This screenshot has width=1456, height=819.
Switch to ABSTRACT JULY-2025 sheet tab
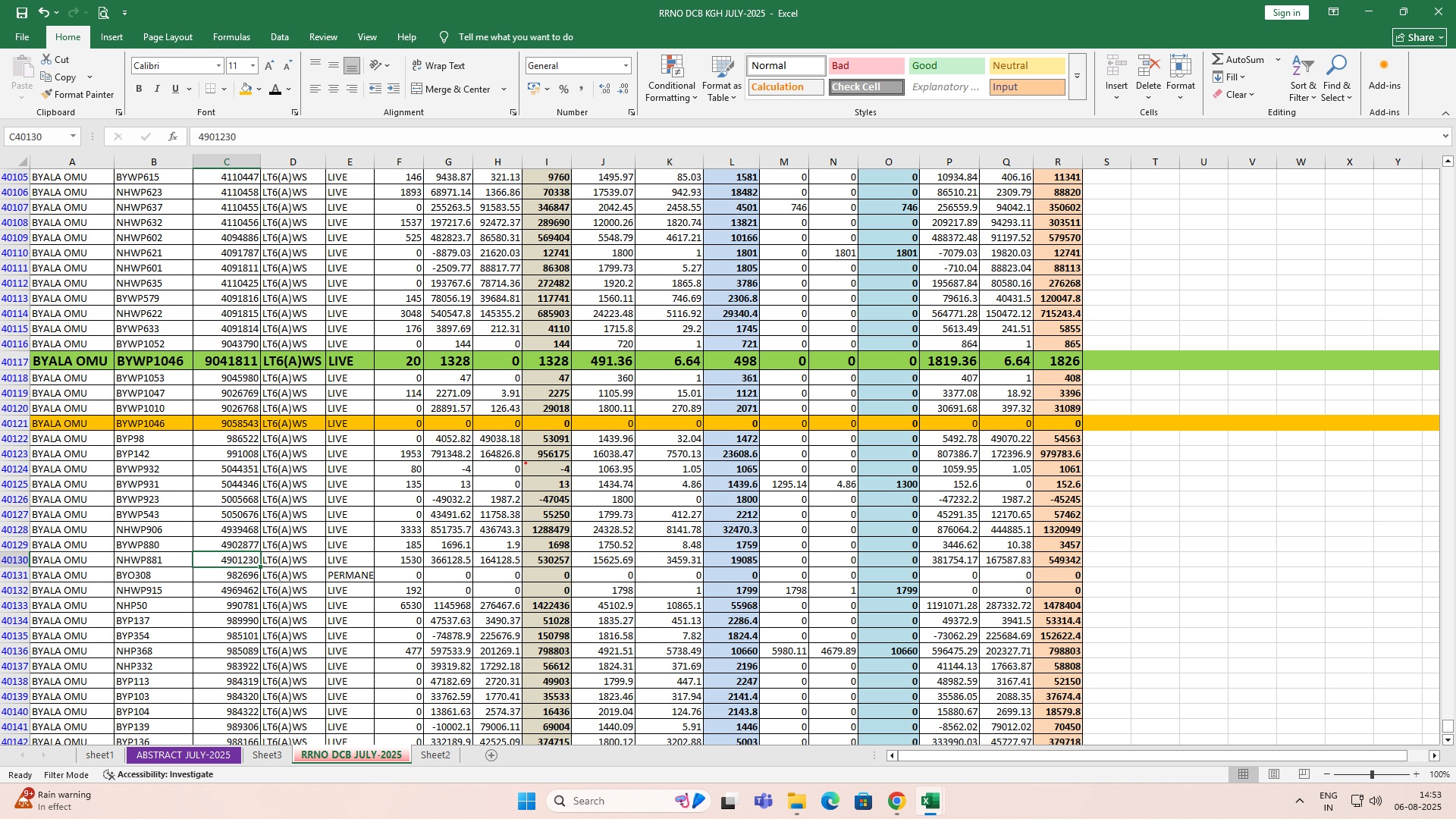click(183, 755)
